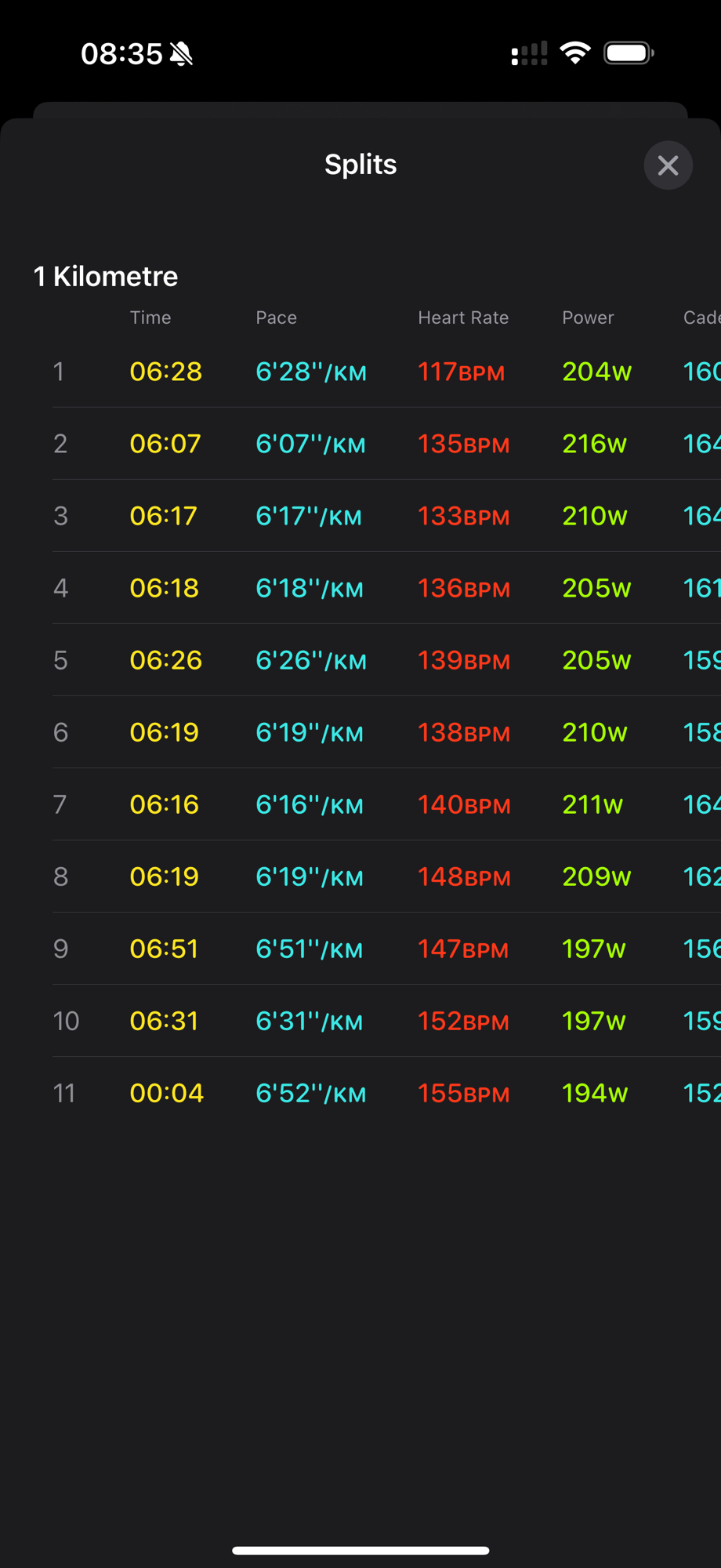The width and height of the screenshot is (721, 1568).
Task: Tap split 5 heart rate 139BPM
Action: click(463, 660)
